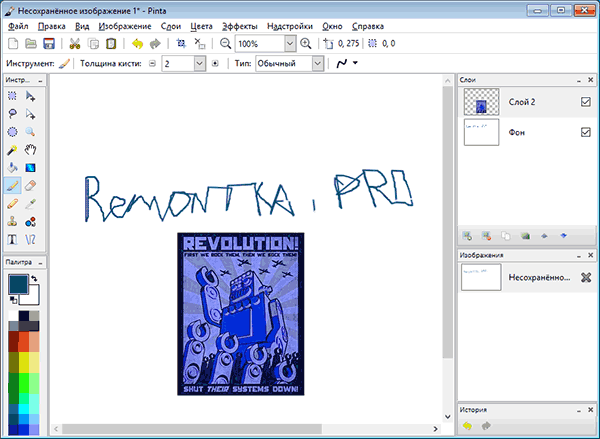
Task: Select the Line/Curve tool
Action: pyautogui.click(x=30, y=240)
